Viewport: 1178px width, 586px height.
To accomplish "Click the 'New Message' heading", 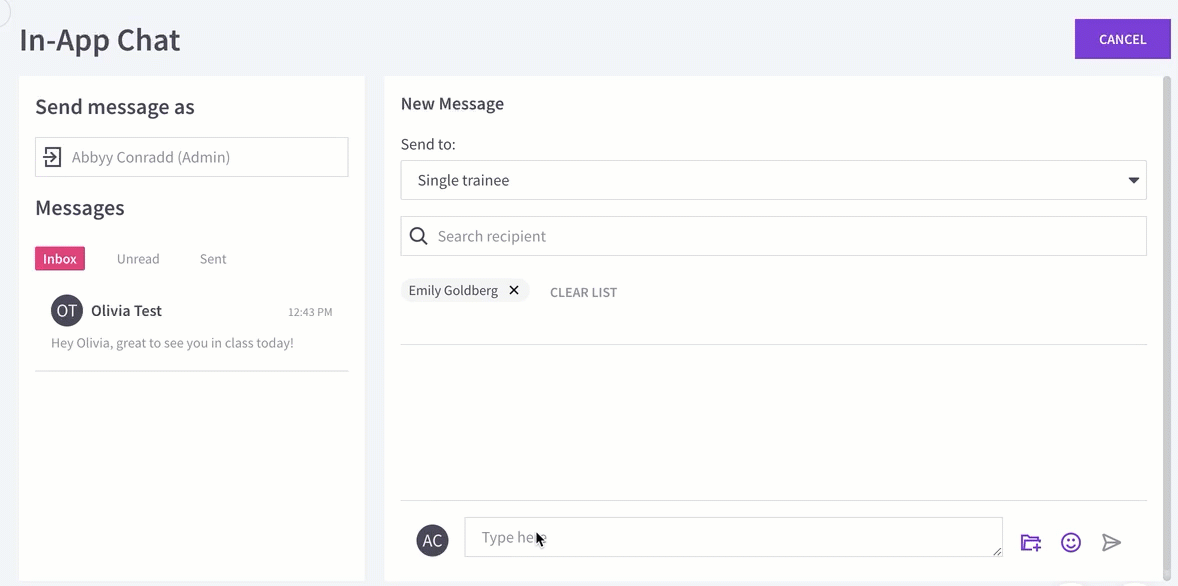I will (x=452, y=104).
